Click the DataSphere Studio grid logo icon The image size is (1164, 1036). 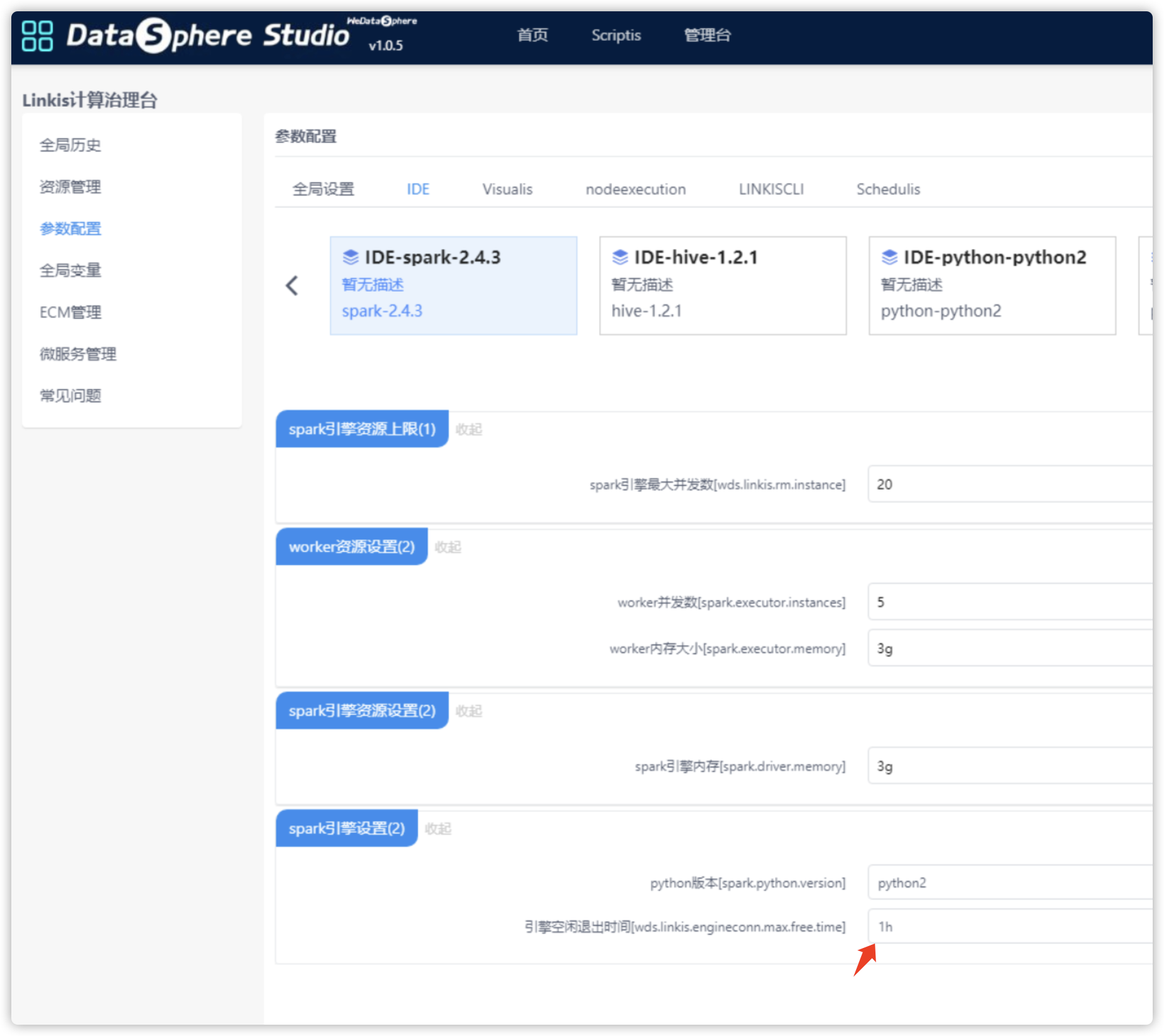point(37,36)
